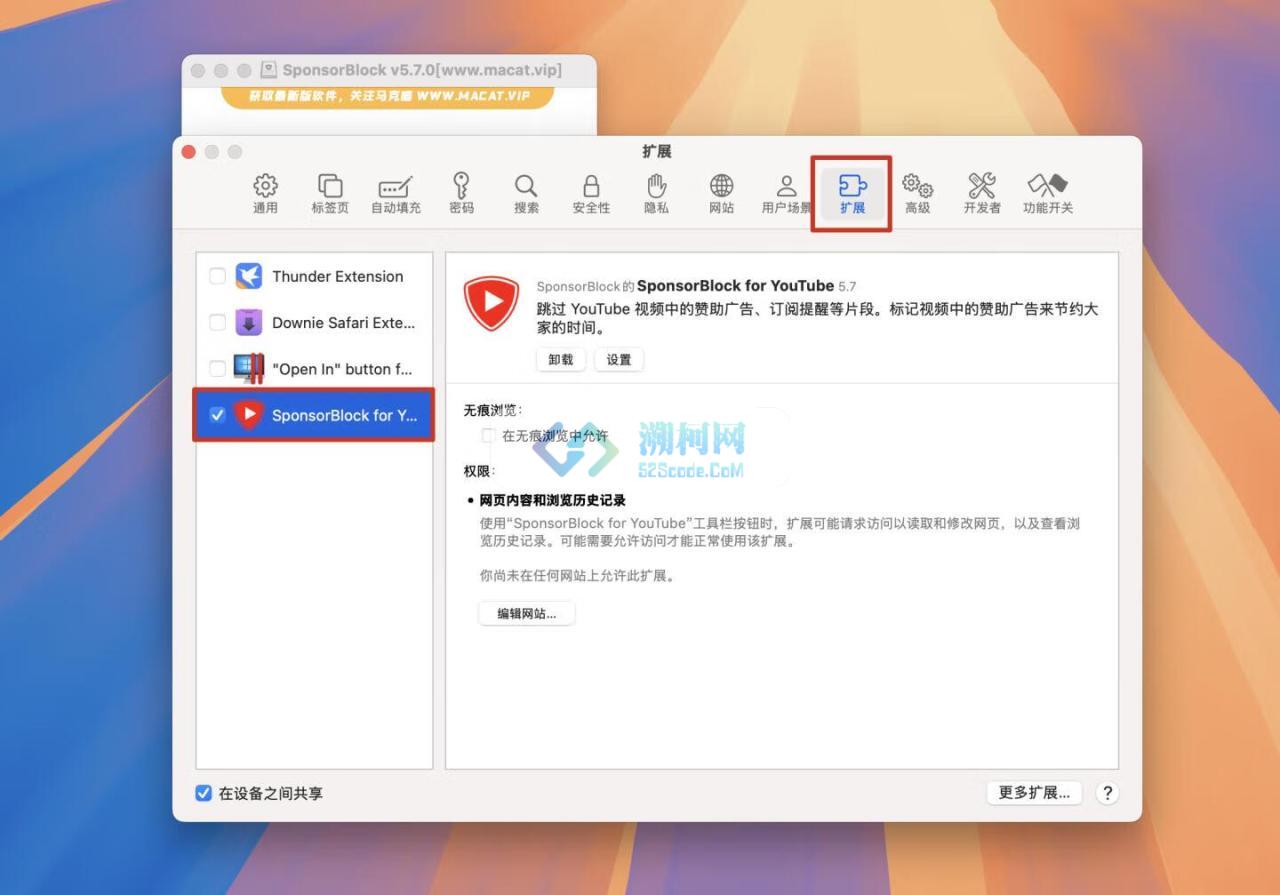Open the Search (搜索) settings tab

point(526,194)
